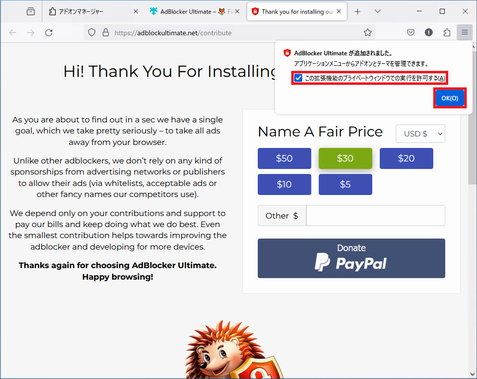This screenshot has width=477, height=379.
Task: Open the extensions puzzle piece icon
Action: point(447,32)
